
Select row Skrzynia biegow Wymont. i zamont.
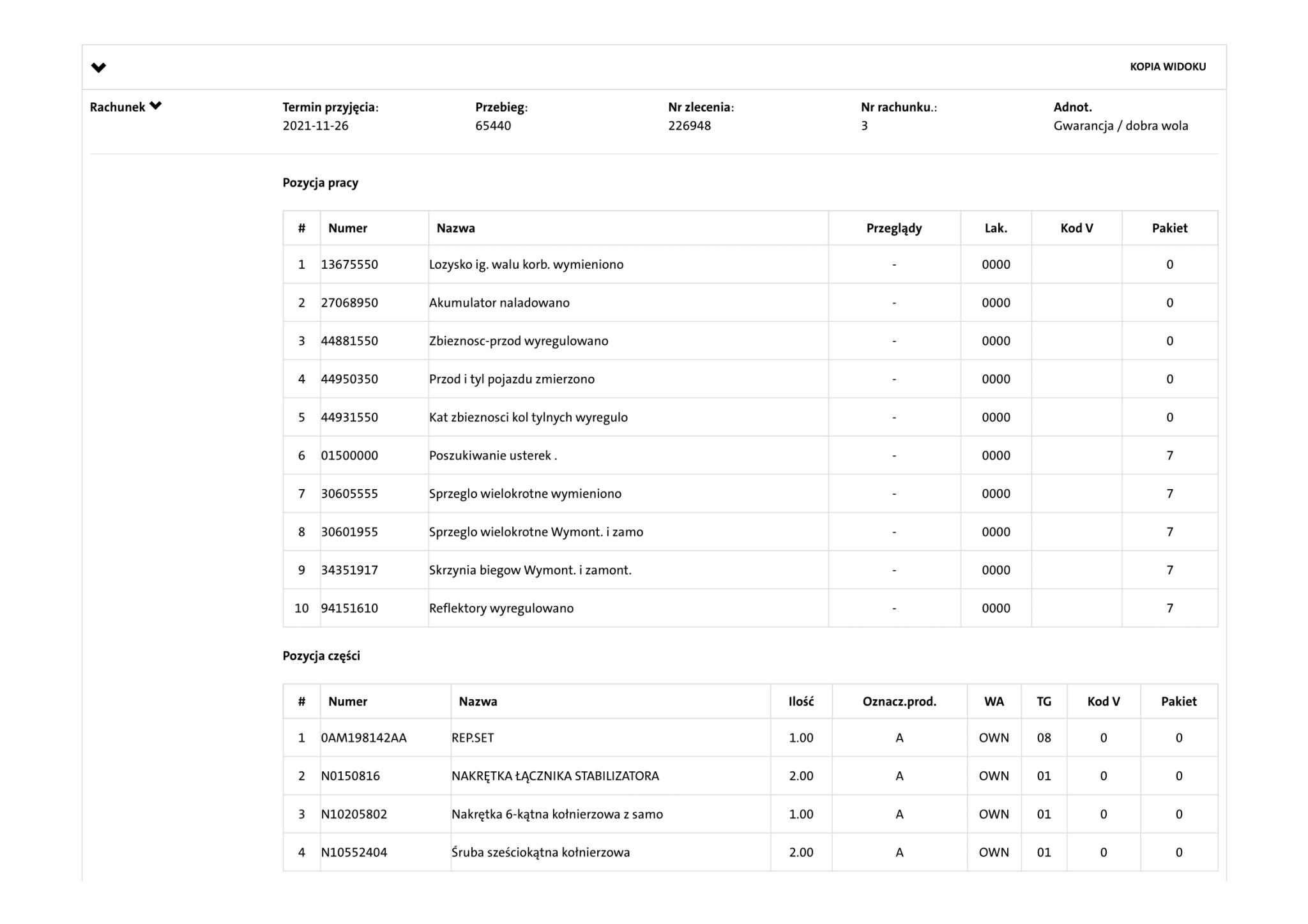(x=529, y=570)
